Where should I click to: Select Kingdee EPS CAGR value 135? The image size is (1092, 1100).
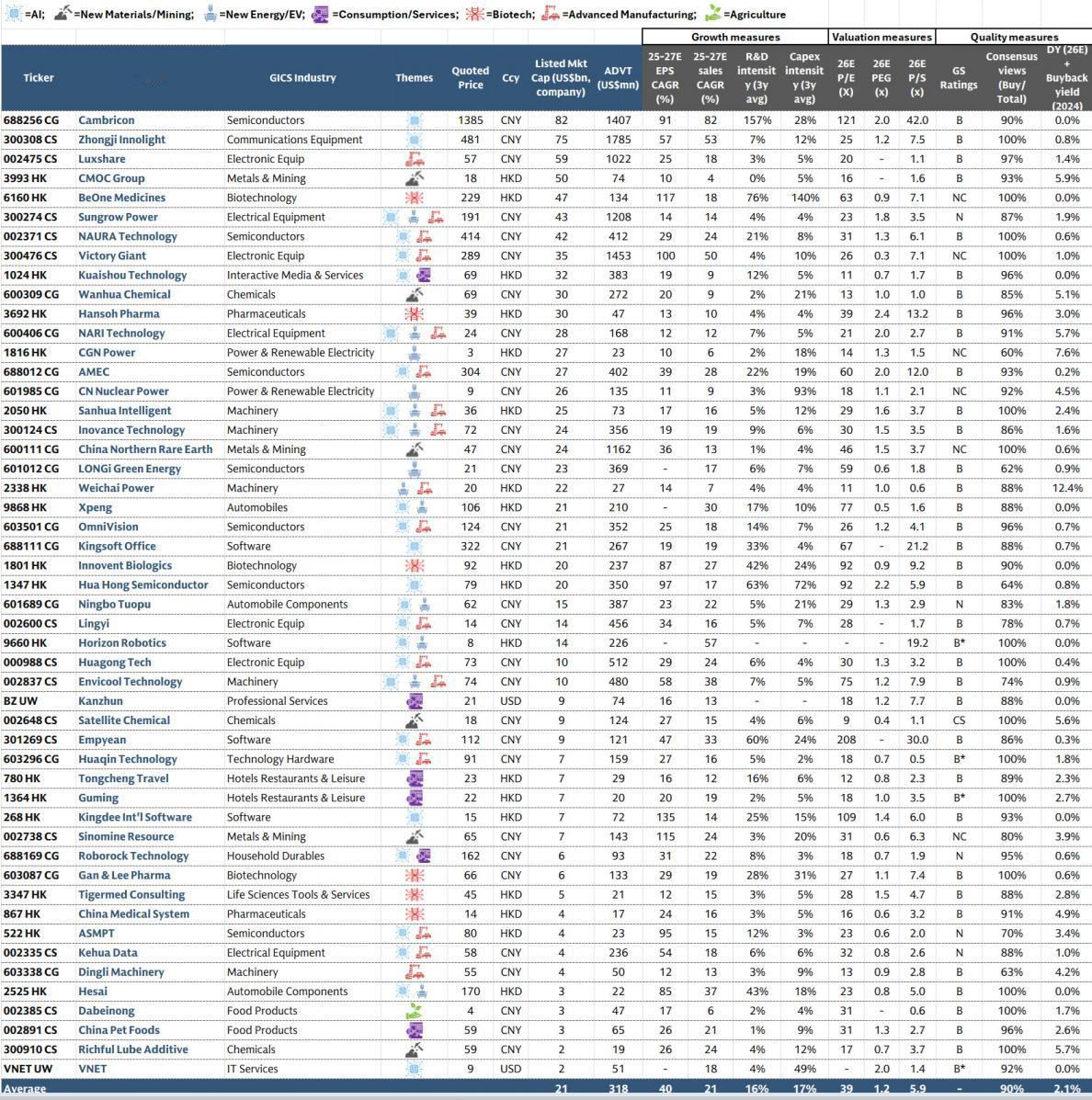665,817
